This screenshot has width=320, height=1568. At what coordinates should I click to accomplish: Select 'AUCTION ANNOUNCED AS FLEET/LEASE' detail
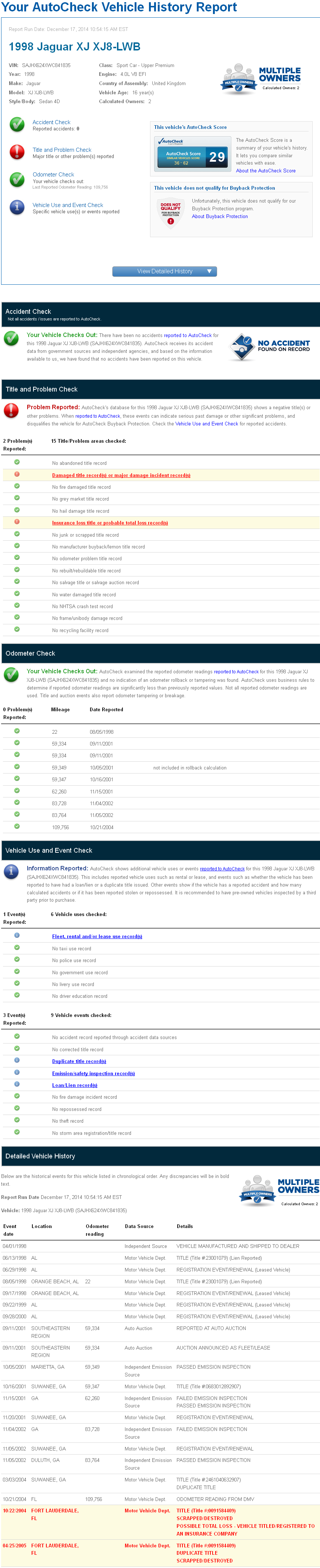pos(223,1348)
